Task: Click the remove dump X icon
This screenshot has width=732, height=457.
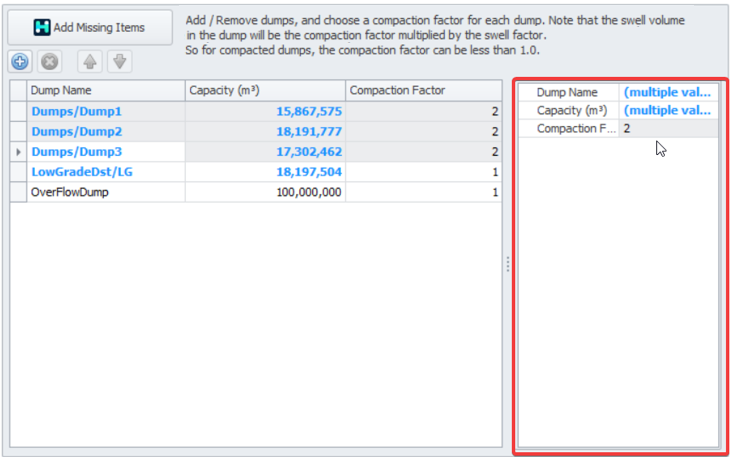Action: (49, 62)
